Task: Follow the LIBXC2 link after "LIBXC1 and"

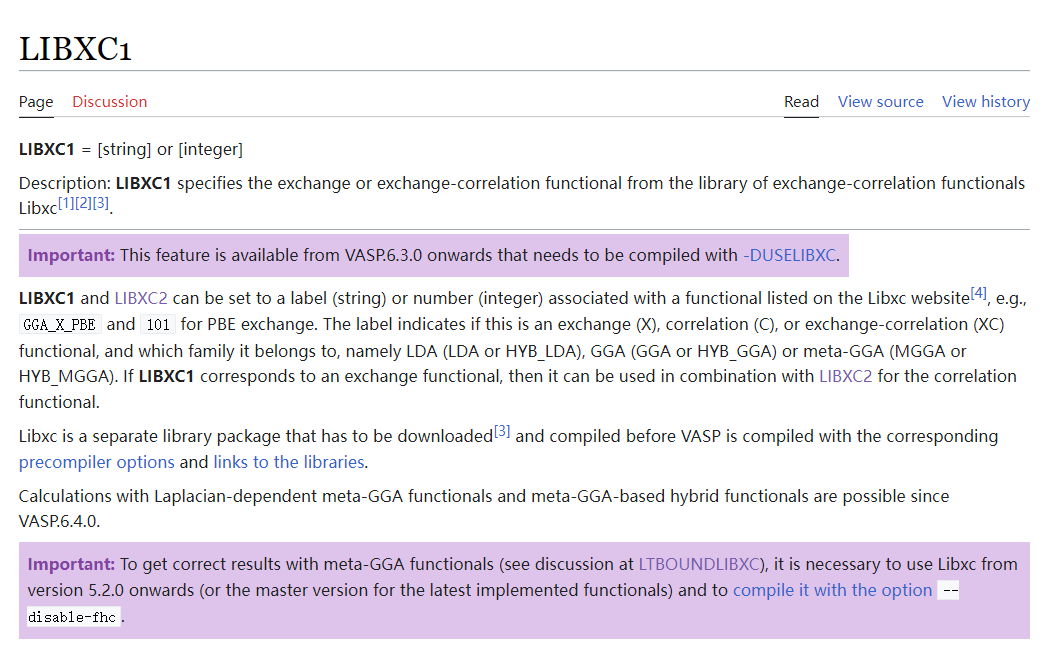Action: tap(141, 298)
